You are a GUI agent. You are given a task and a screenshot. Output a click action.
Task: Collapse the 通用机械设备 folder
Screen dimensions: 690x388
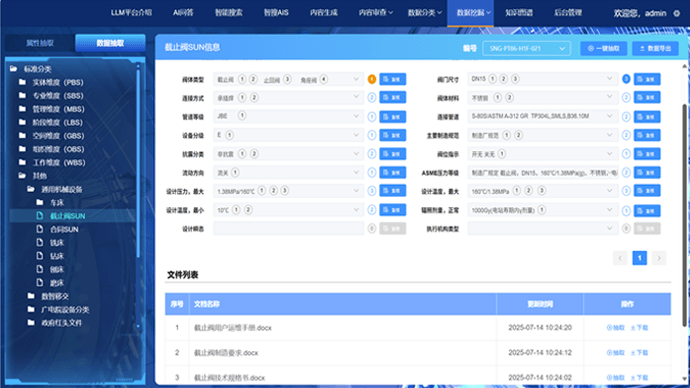(31, 189)
